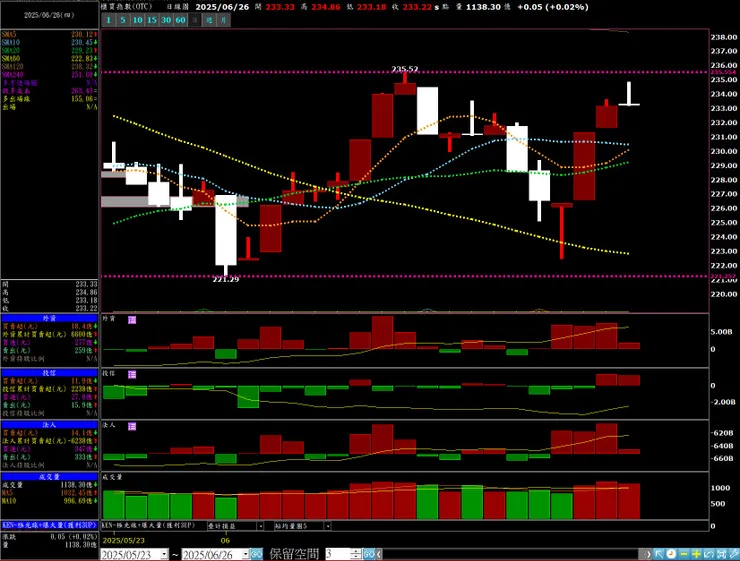
Task: Switch chart to 30-minute timeframe
Action: point(166,20)
